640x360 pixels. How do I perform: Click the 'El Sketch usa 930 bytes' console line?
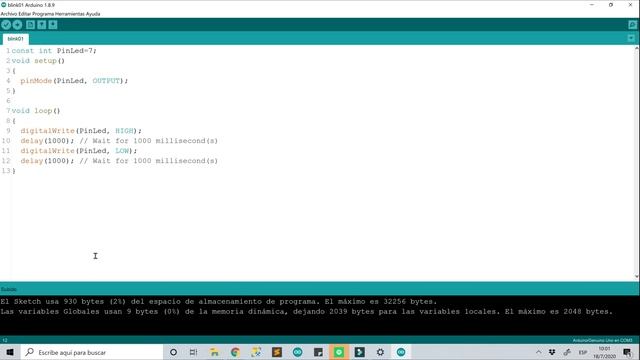pos(219,302)
